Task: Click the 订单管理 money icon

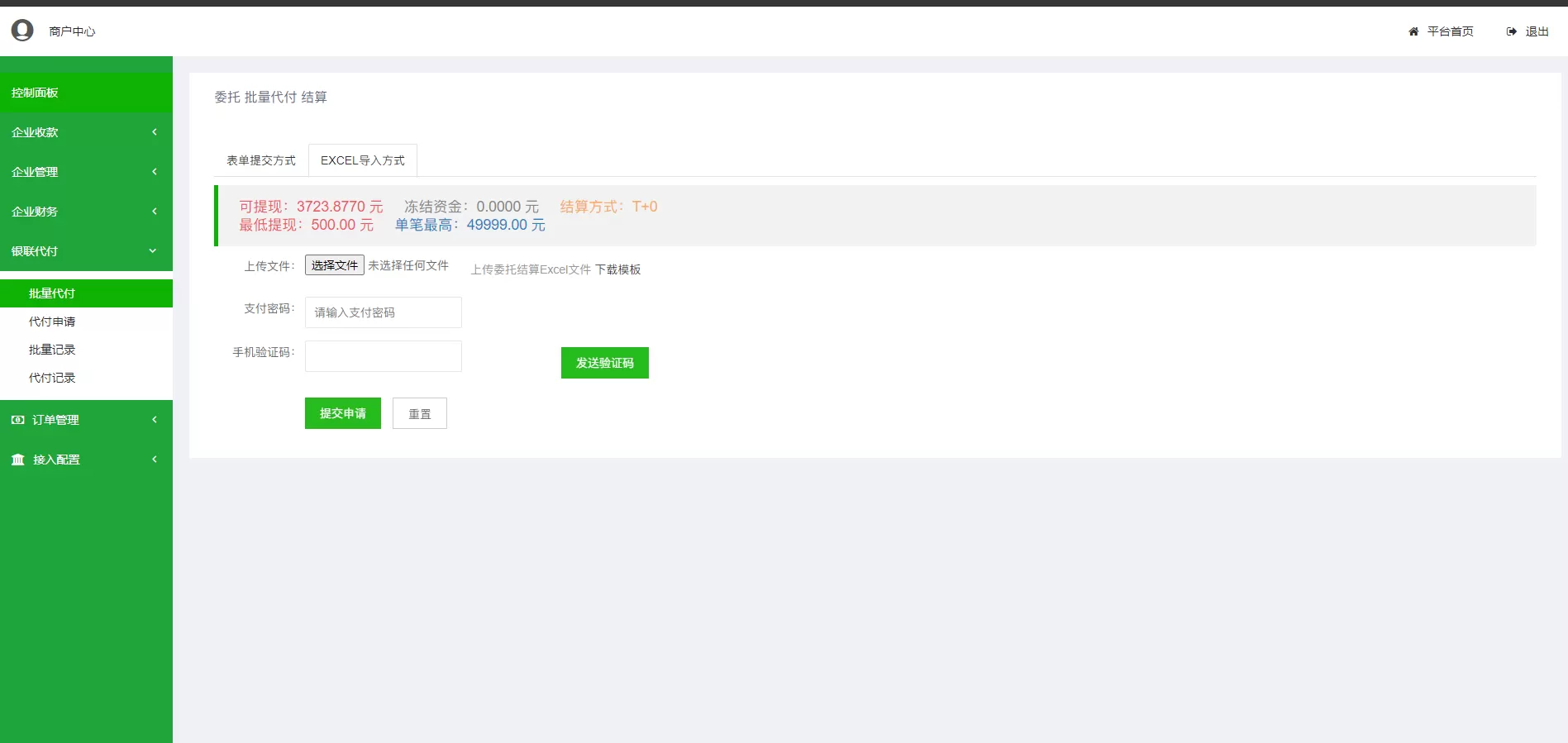Action: pos(17,420)
